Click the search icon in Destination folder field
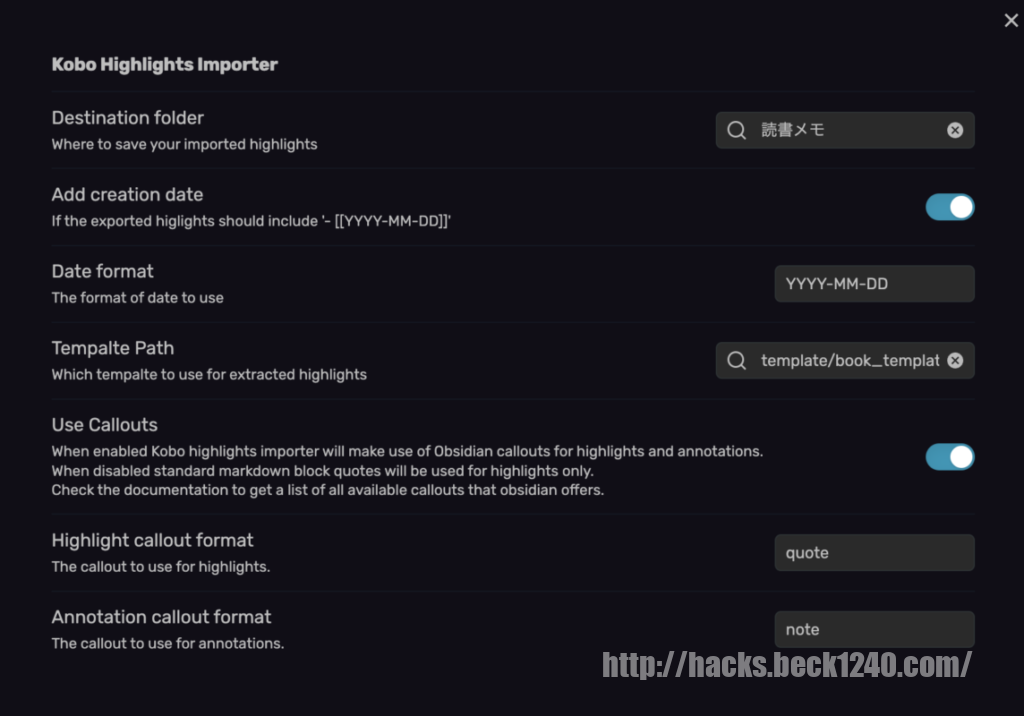Screen dimensions: 1024x716 (736, 130)
